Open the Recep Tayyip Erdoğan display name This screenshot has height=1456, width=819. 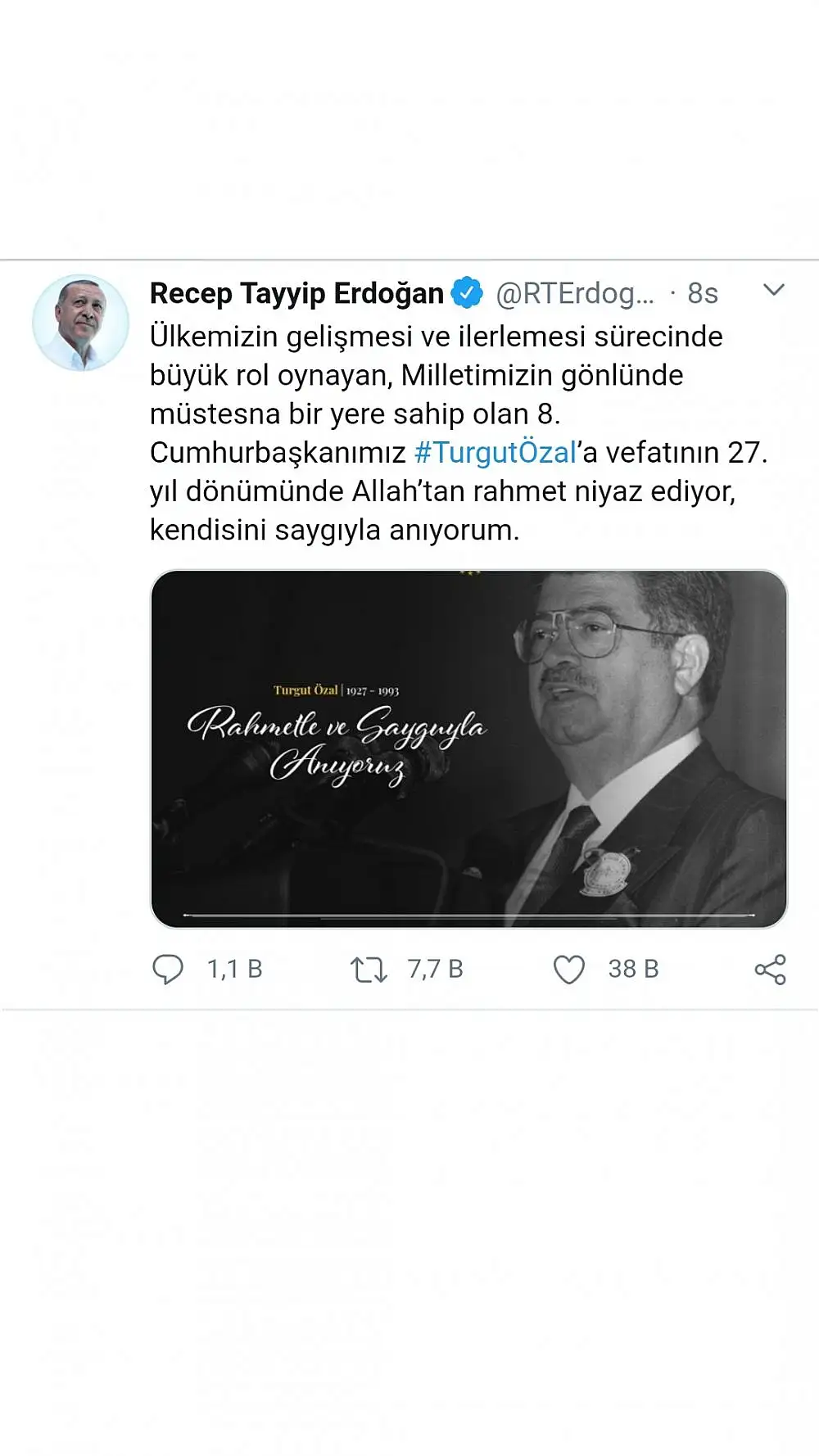[296, 293]
